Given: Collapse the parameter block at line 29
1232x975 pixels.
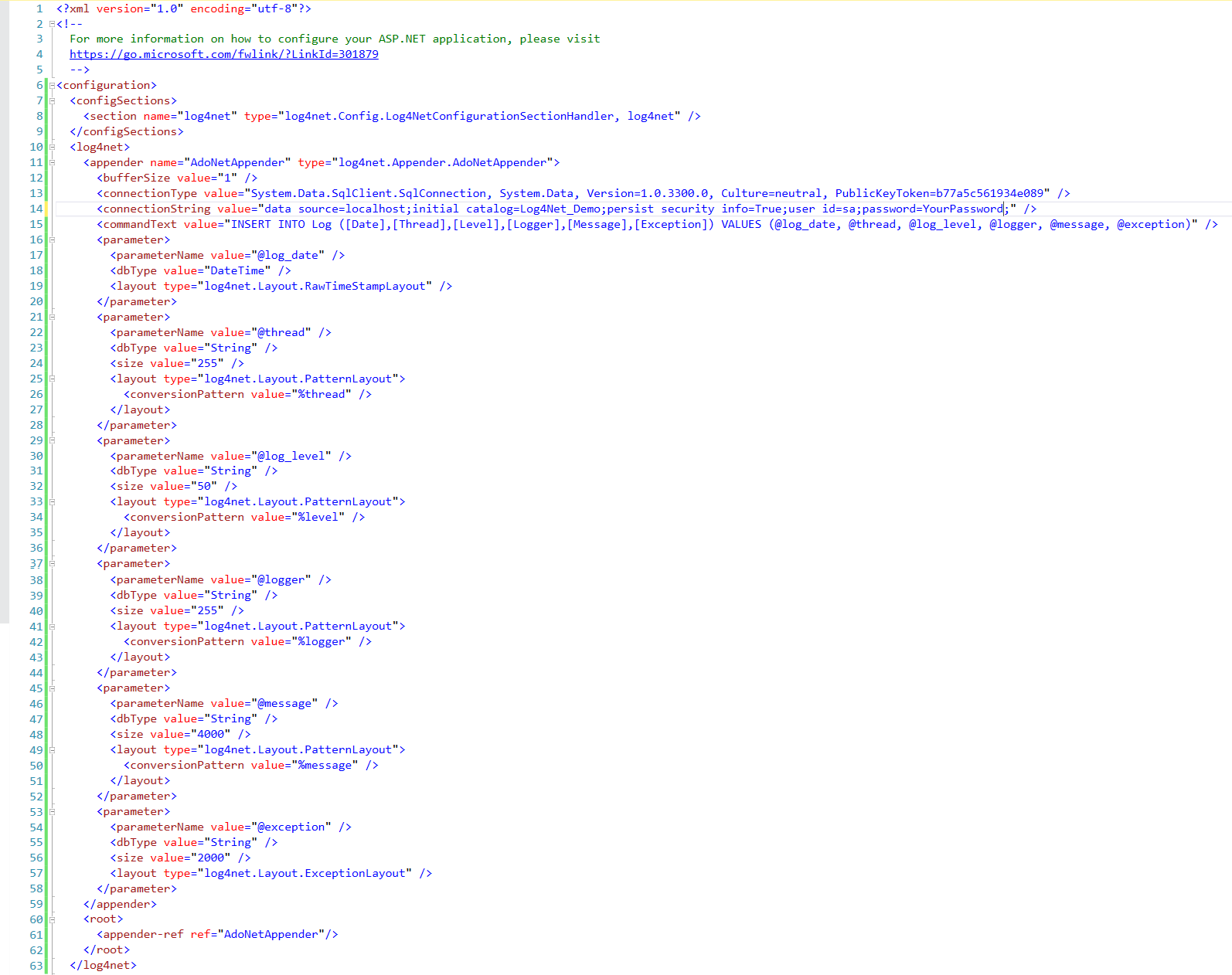Looking at the screenshot, I should coord(52,440).
